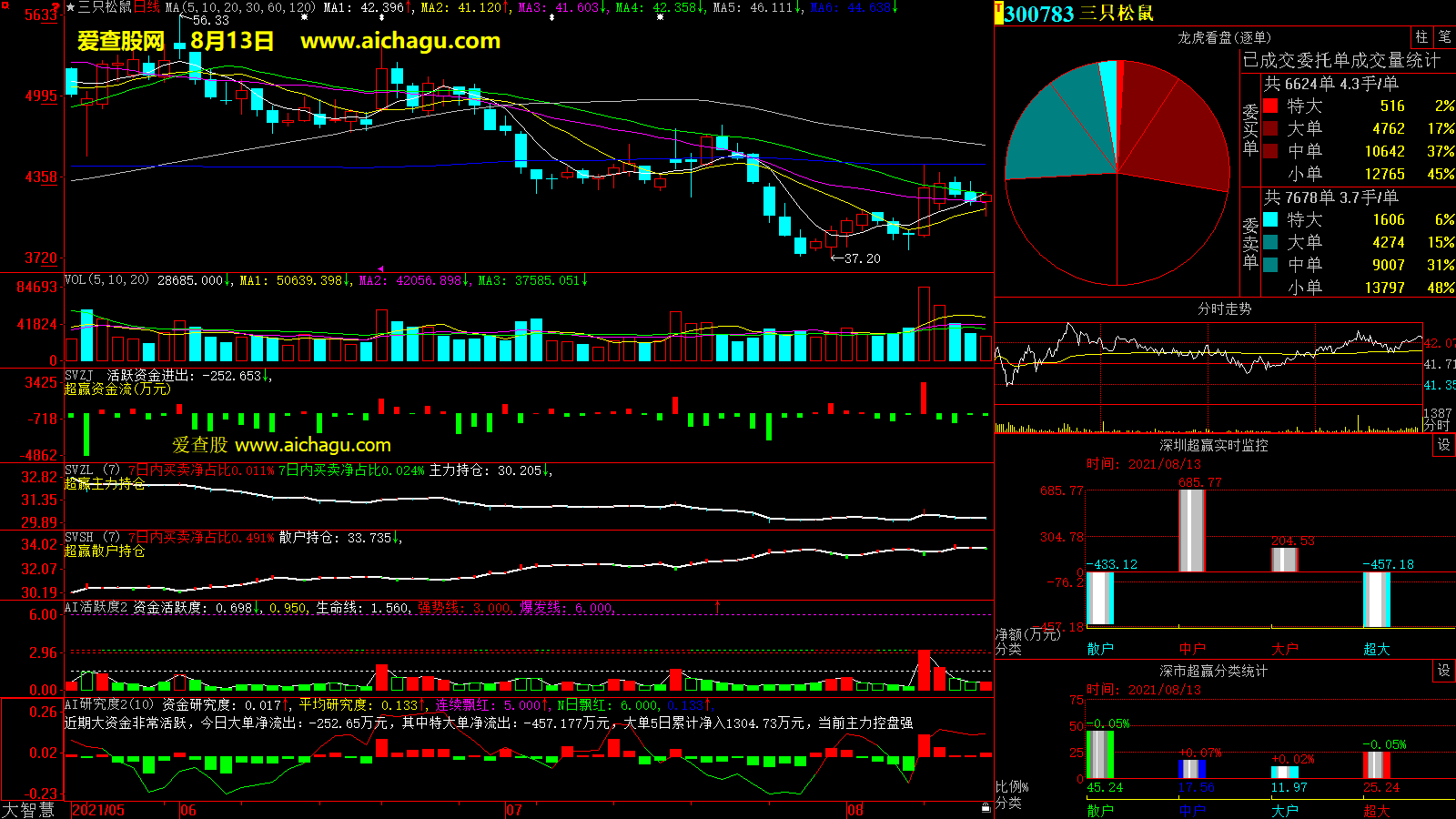The width and height of the screenshot is (1456, 819).
Task: Click the bright red 特大 buy-order legend swatch
Action: point(1270,106)
